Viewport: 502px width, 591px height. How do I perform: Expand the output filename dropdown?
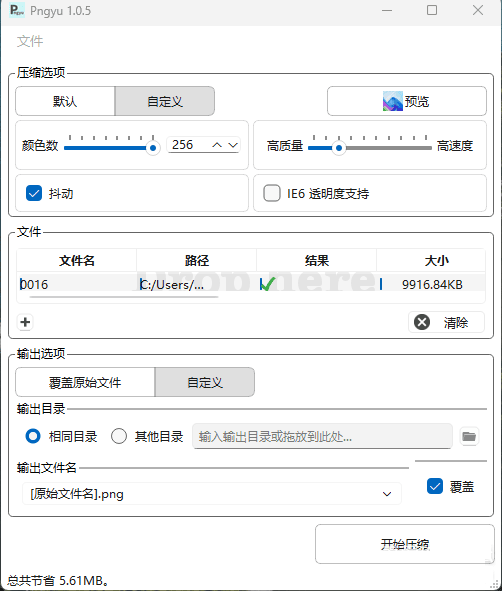coord(387,494)
